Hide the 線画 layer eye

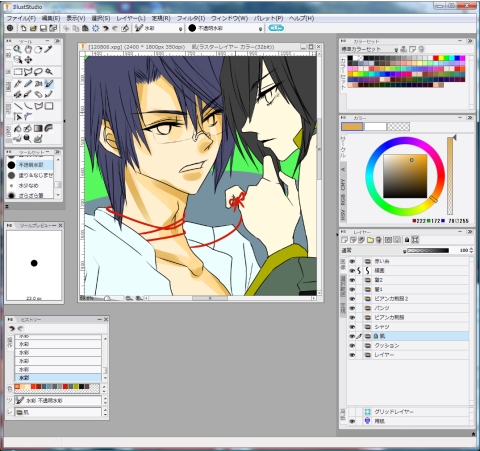(x=352, y=271)
